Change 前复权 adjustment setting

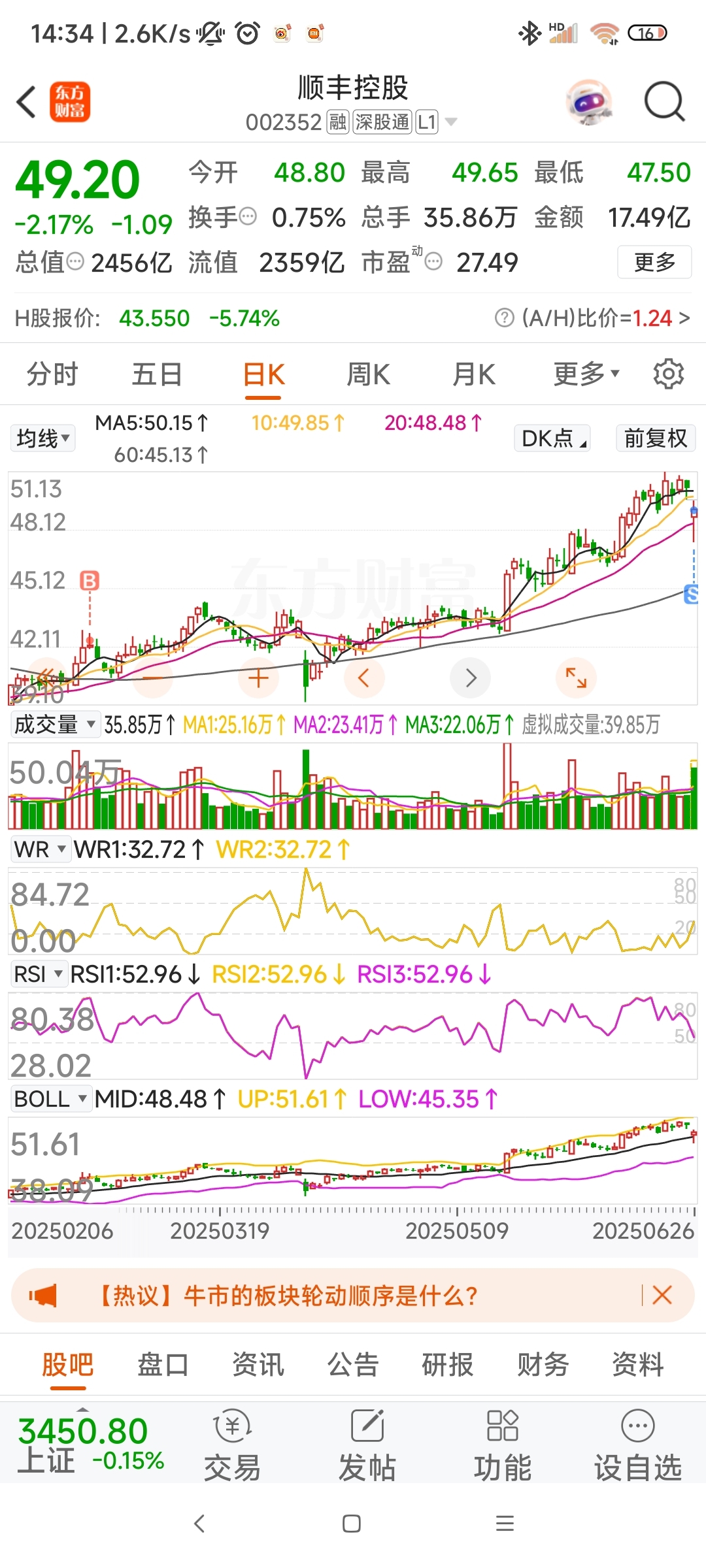656,438
